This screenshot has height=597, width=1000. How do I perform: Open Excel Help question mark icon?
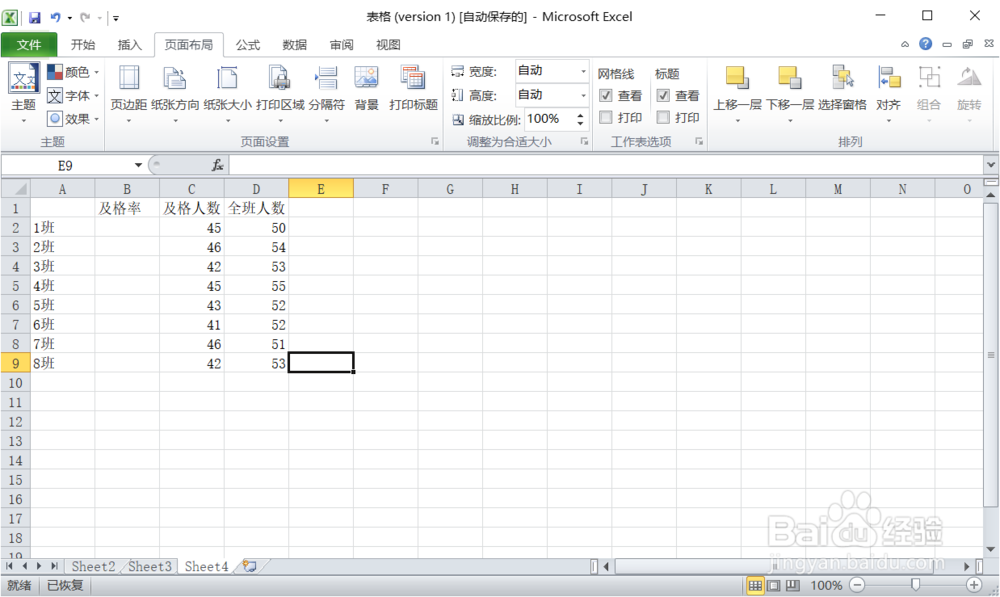point(925,43)
